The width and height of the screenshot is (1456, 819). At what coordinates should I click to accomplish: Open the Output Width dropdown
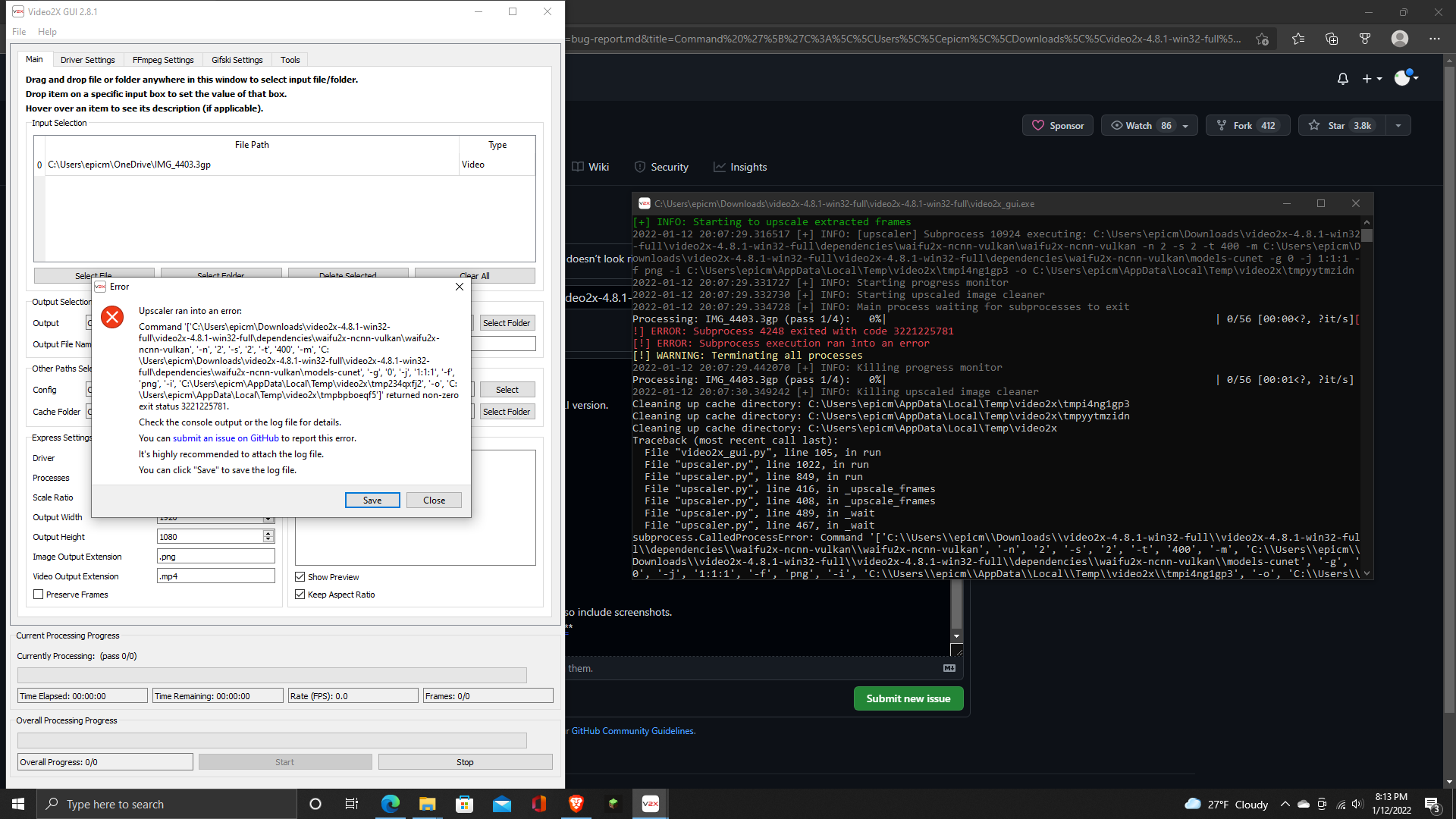269,517
